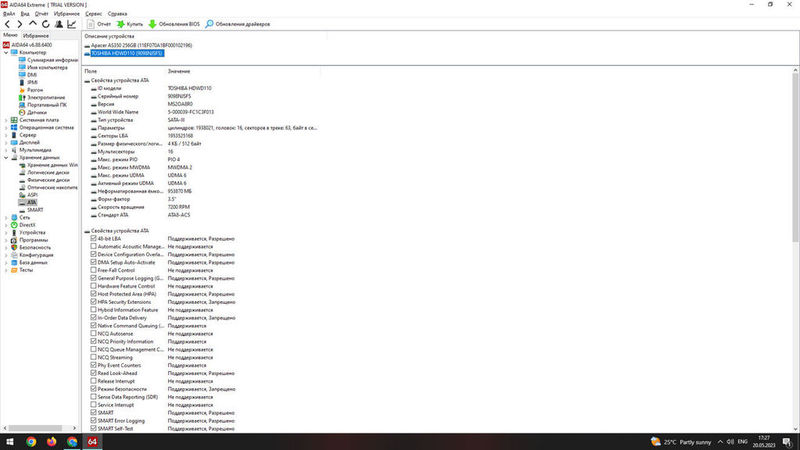Collapse the Хранение данных node
Screen dimensions: 800x450
tap(6, 158)
